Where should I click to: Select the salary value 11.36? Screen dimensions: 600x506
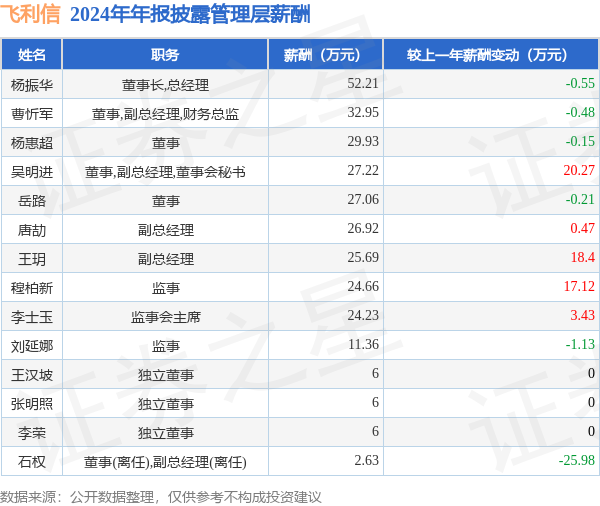[x=363, y=344]
